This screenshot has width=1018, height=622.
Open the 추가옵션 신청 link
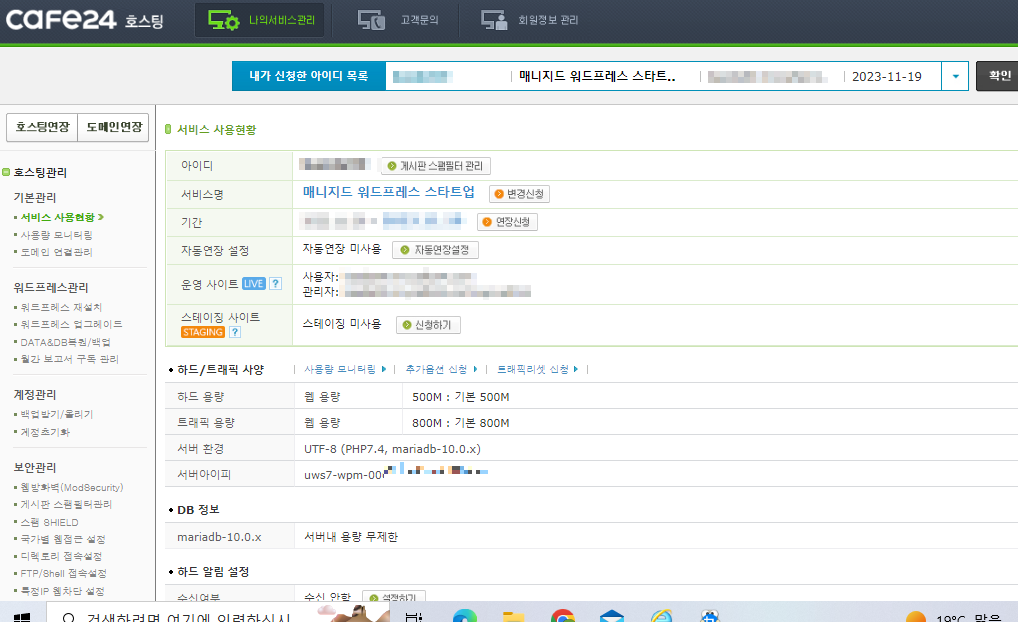pos(441,369)
